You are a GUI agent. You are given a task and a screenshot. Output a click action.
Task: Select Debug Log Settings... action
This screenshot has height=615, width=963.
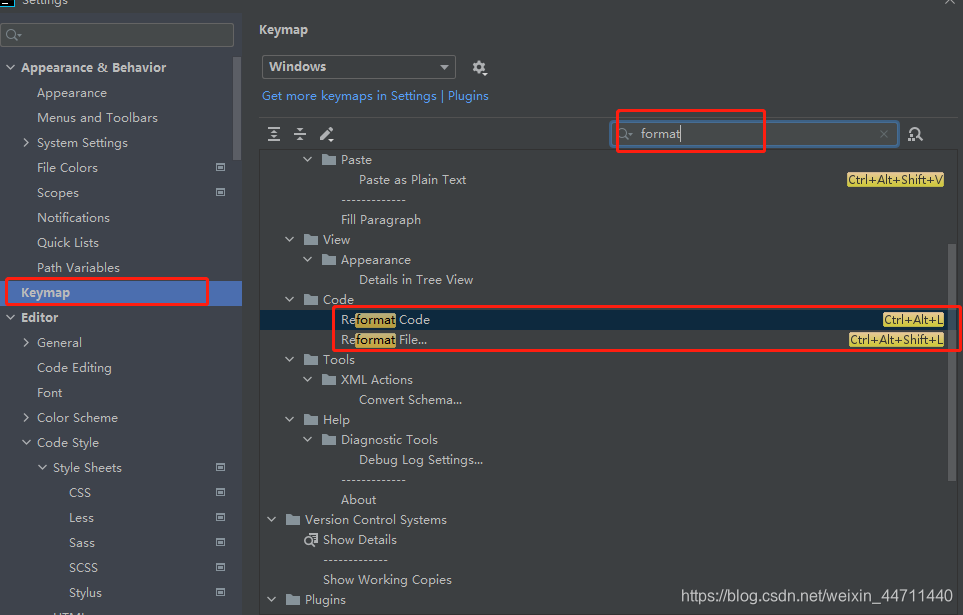pyautogui.click(x=421, y=460)
